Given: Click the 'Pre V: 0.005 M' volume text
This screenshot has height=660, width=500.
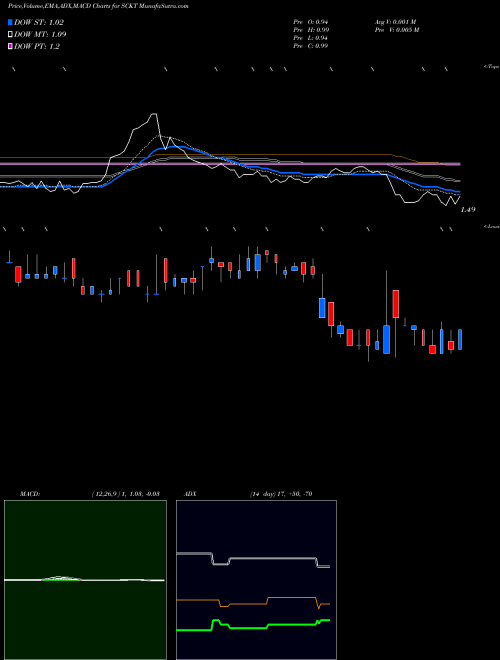Looking at the screenshot, I should 396,29.
